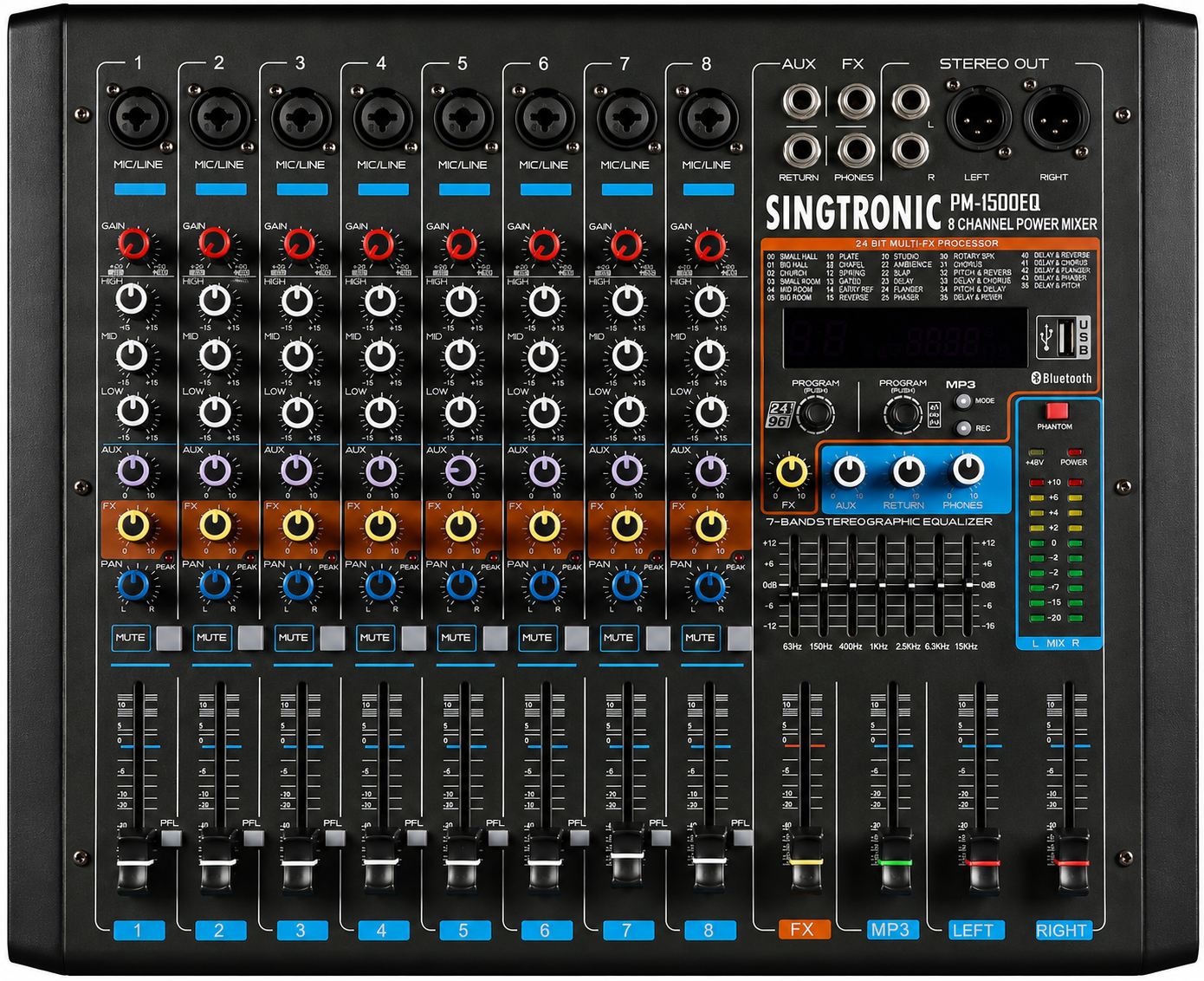Click the 1KHz graphic equalizer slider

pyautogui.click(x=881, y=586)
